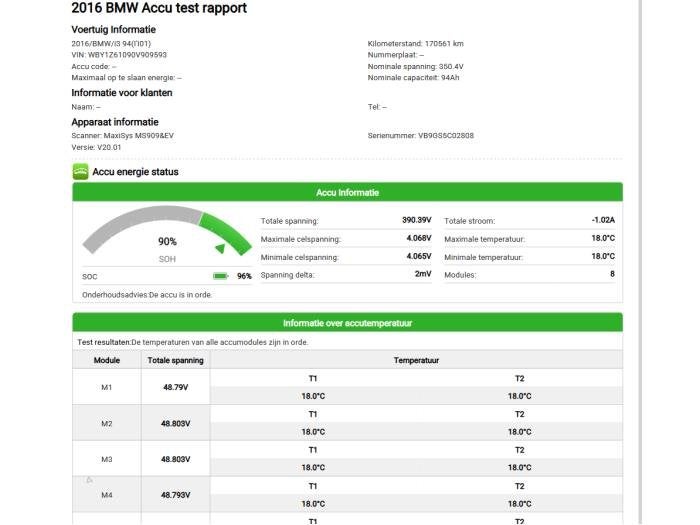700x525 pixels.
Task: Select the M2 row T1 temperature 18.0°C
Action: pos(313,432)
